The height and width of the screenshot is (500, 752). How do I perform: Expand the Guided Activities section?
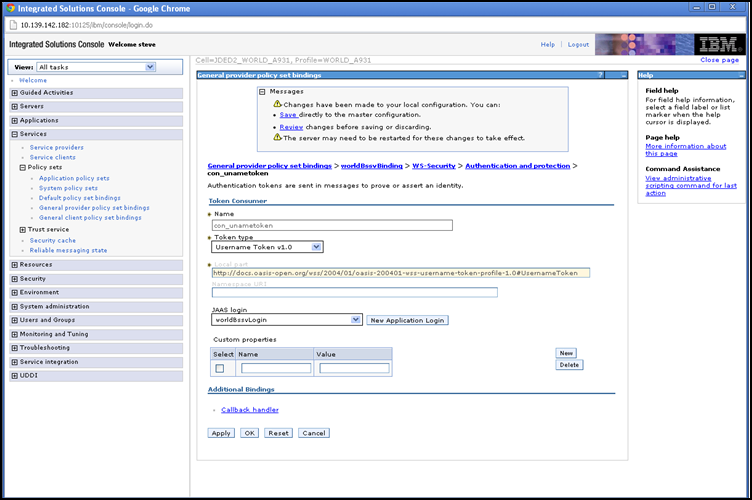(x=15, y=93)
